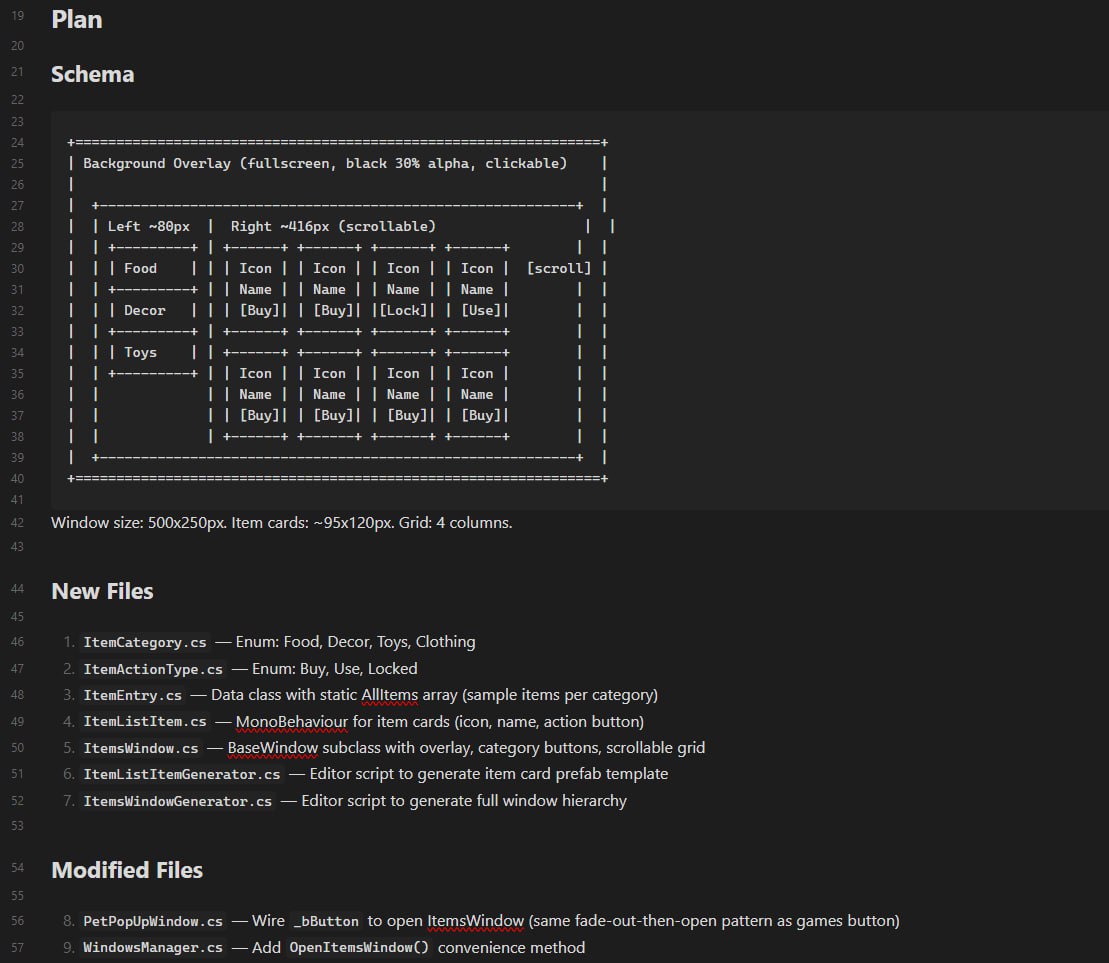
Task: Click ItemsWindow.cs in the file list
Action: point(141,748)
